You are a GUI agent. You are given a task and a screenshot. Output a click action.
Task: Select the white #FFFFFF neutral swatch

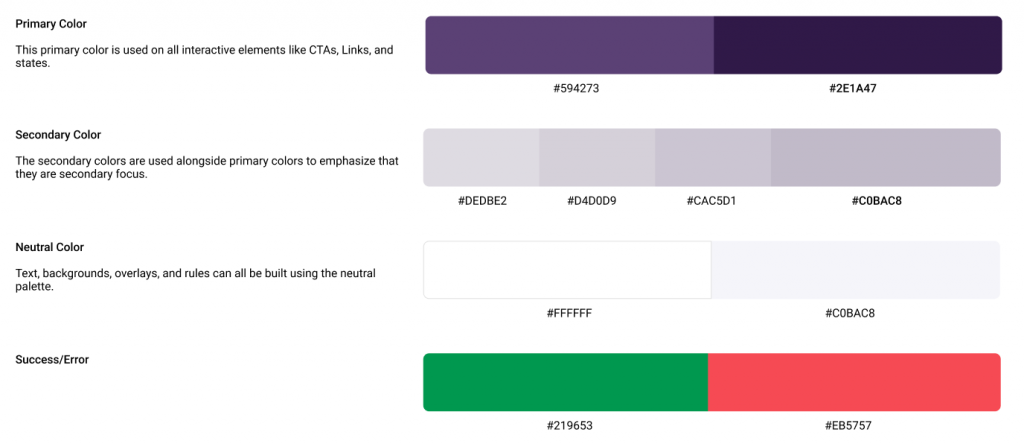pyautogui.click(x=567, y=270)
